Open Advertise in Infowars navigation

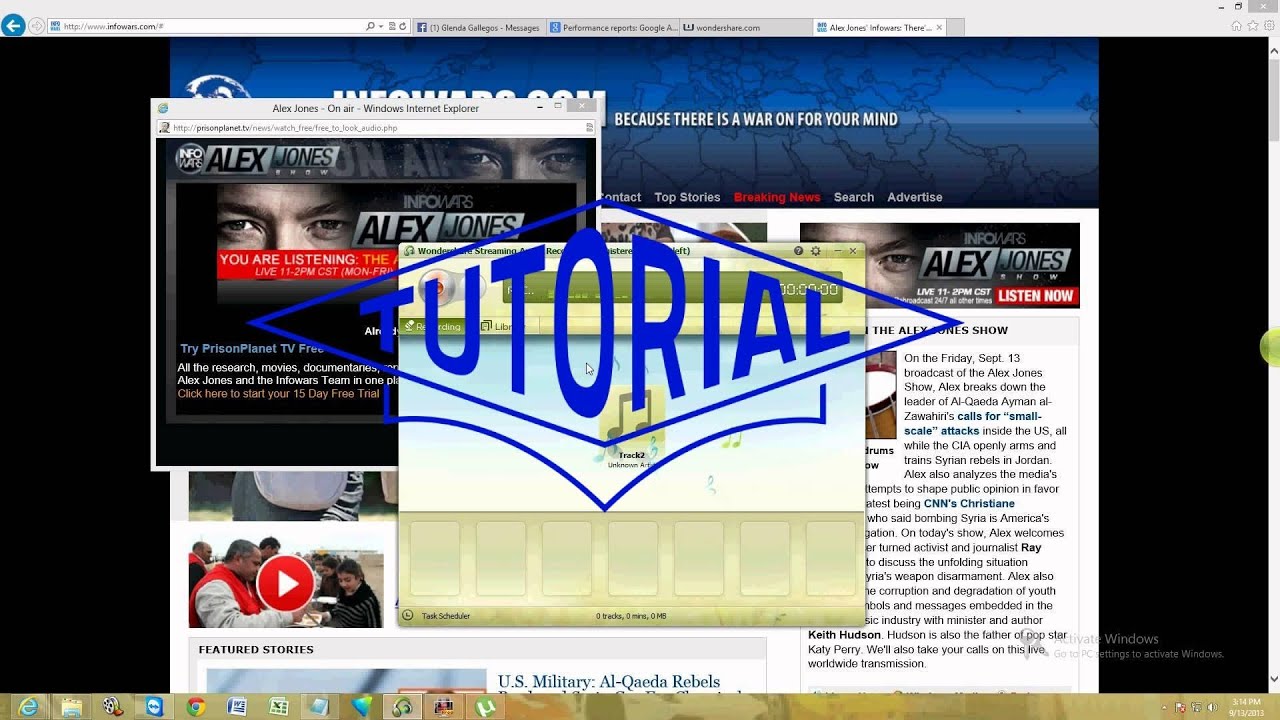[x=915, y=197]
